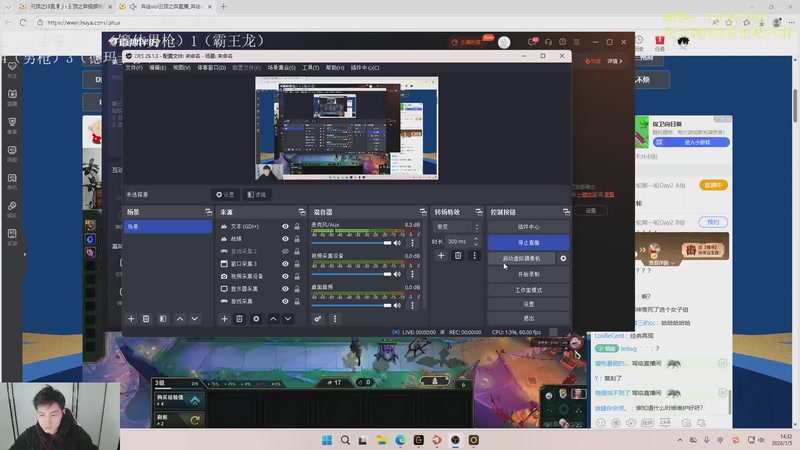Add a transition with the plus icon

(x=441, y=256)
